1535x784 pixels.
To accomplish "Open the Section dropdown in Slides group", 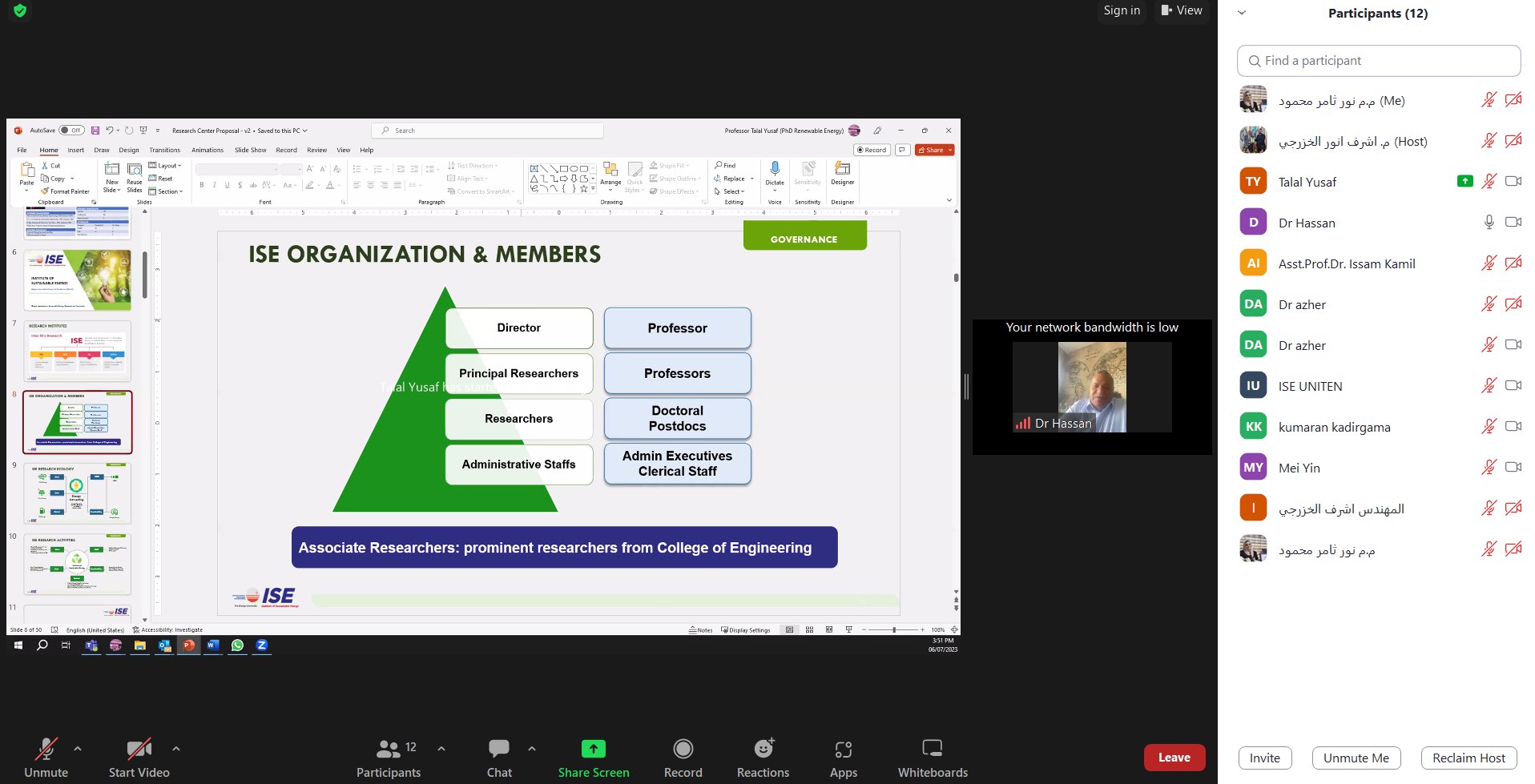I will click(x=166, y=191).
